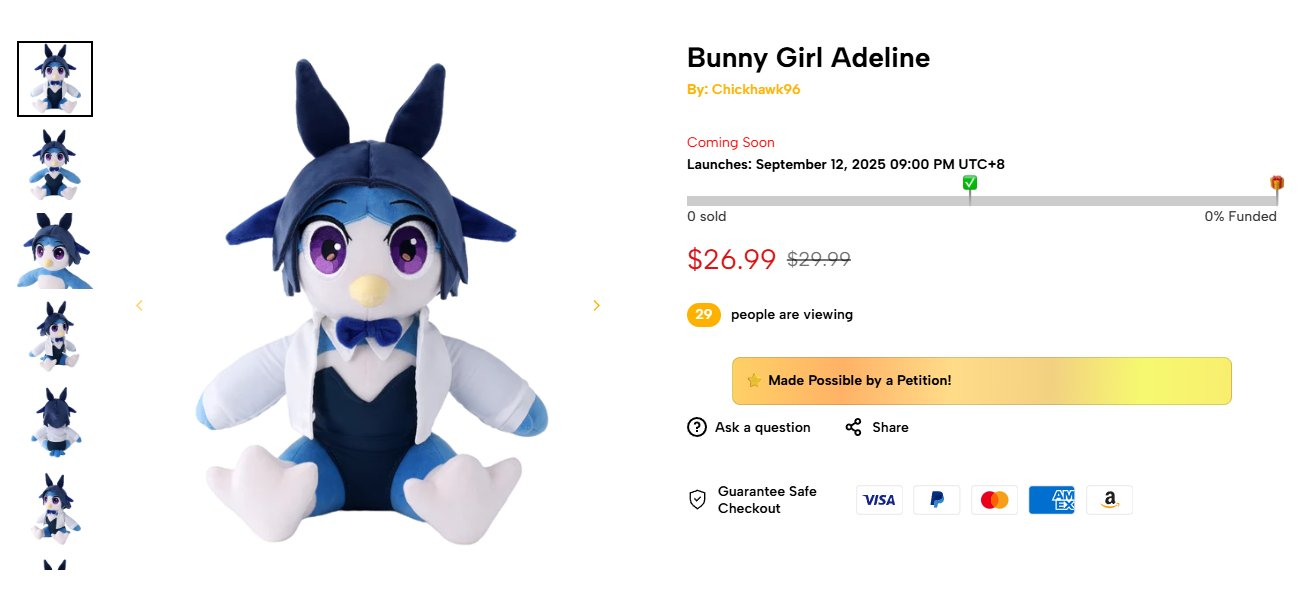Select the back view plush thumbnail

[55, 423]
